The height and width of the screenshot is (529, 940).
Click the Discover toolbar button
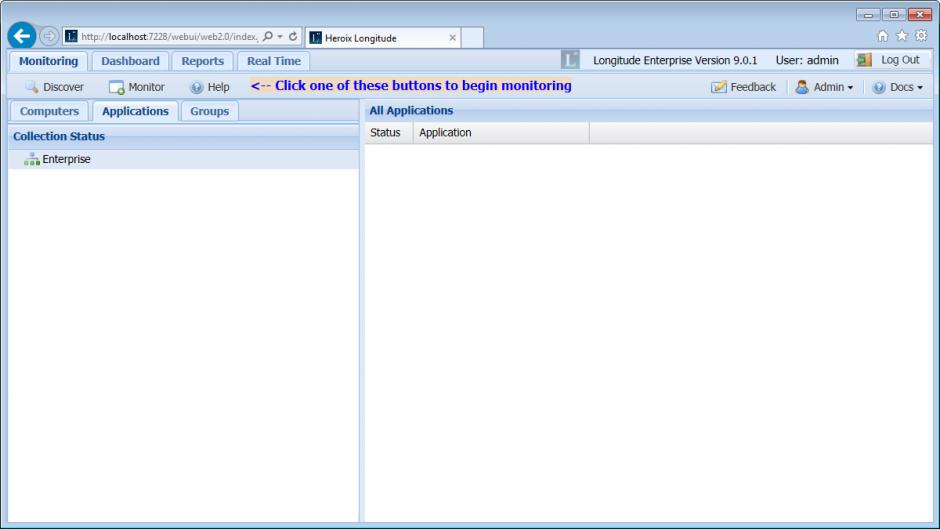click(x=55, y=88)
